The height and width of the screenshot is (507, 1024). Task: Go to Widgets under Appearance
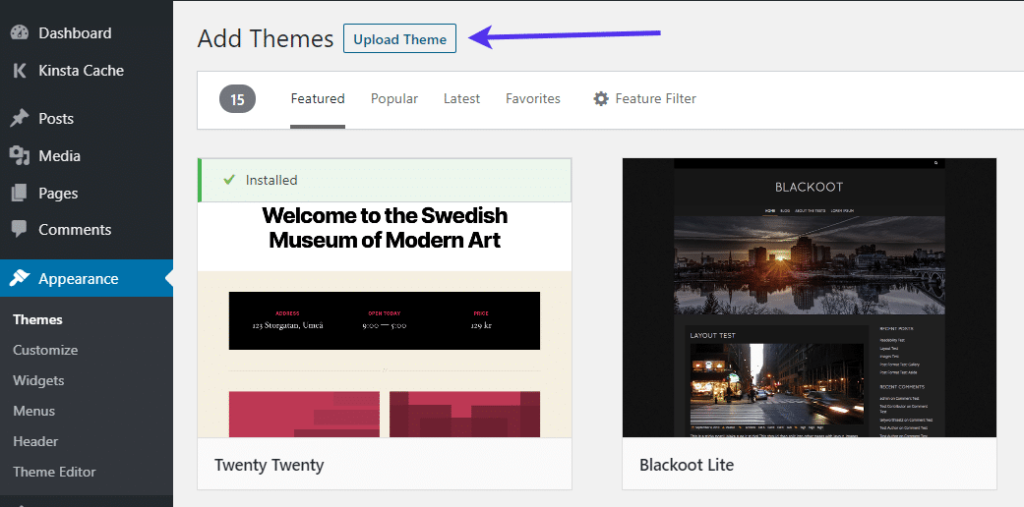point(38,380)
